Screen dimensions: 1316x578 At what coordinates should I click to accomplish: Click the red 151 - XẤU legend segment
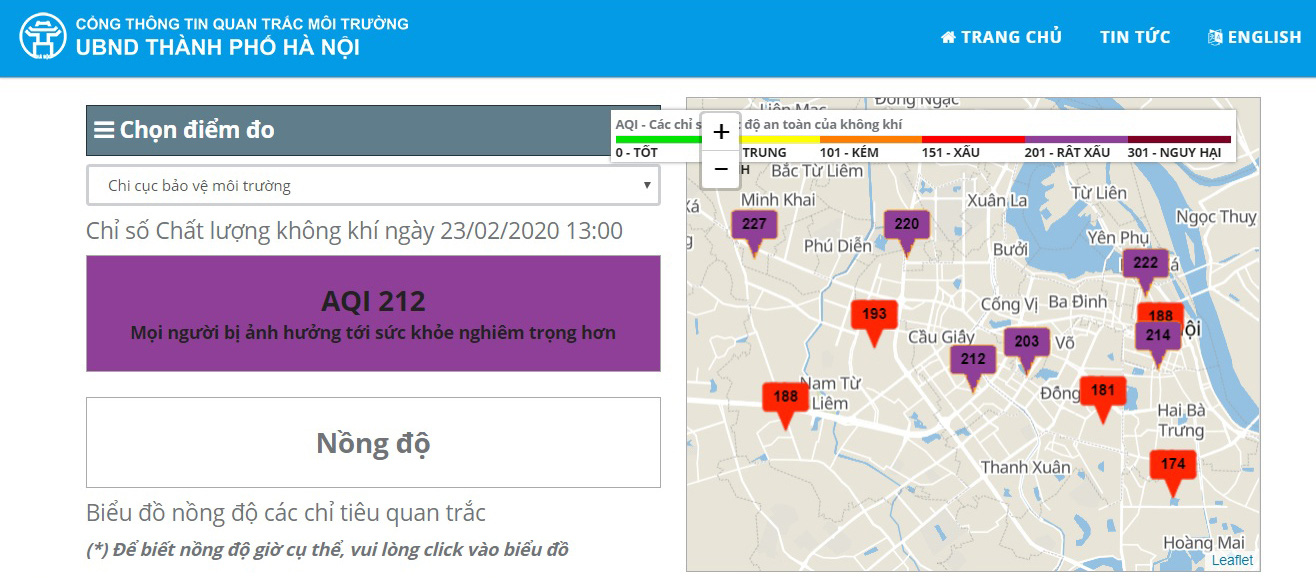[x=973, y=147]
